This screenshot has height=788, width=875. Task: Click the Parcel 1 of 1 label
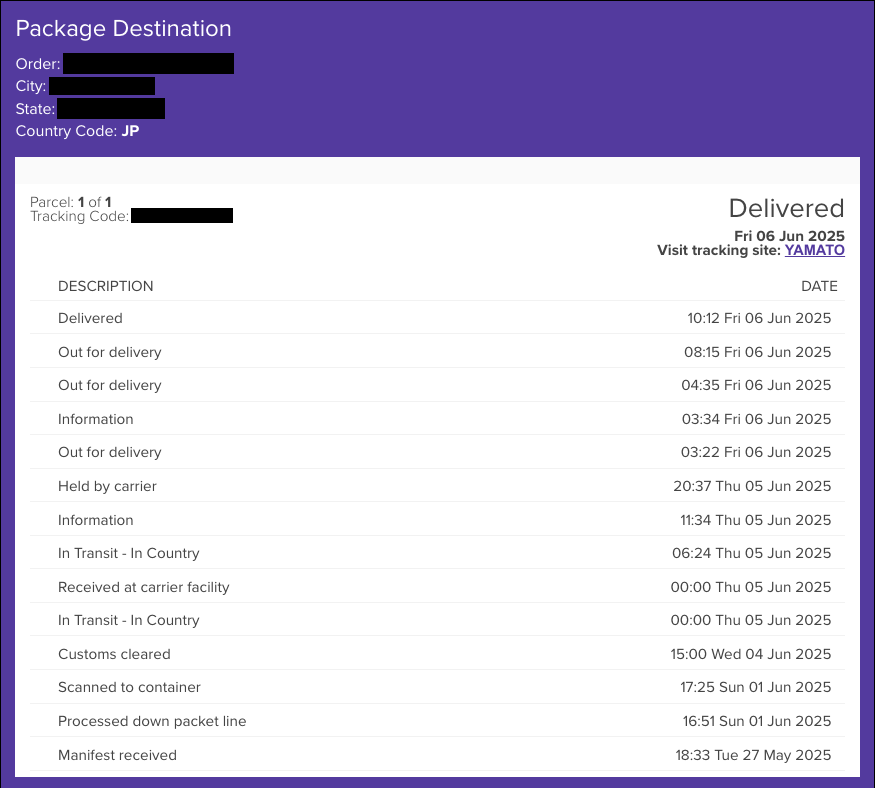click(71, 202)
